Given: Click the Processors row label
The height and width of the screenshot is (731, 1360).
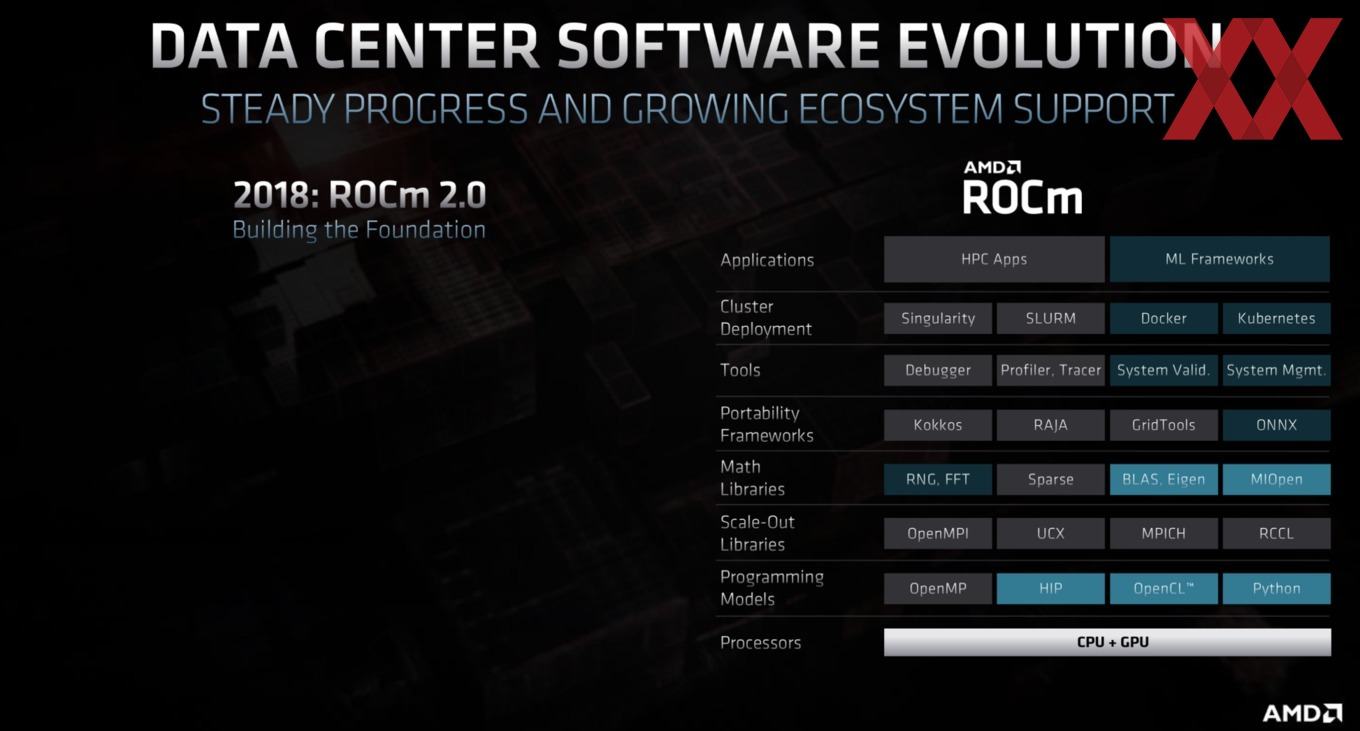Looking at the screenshot, I should (760, 643).
